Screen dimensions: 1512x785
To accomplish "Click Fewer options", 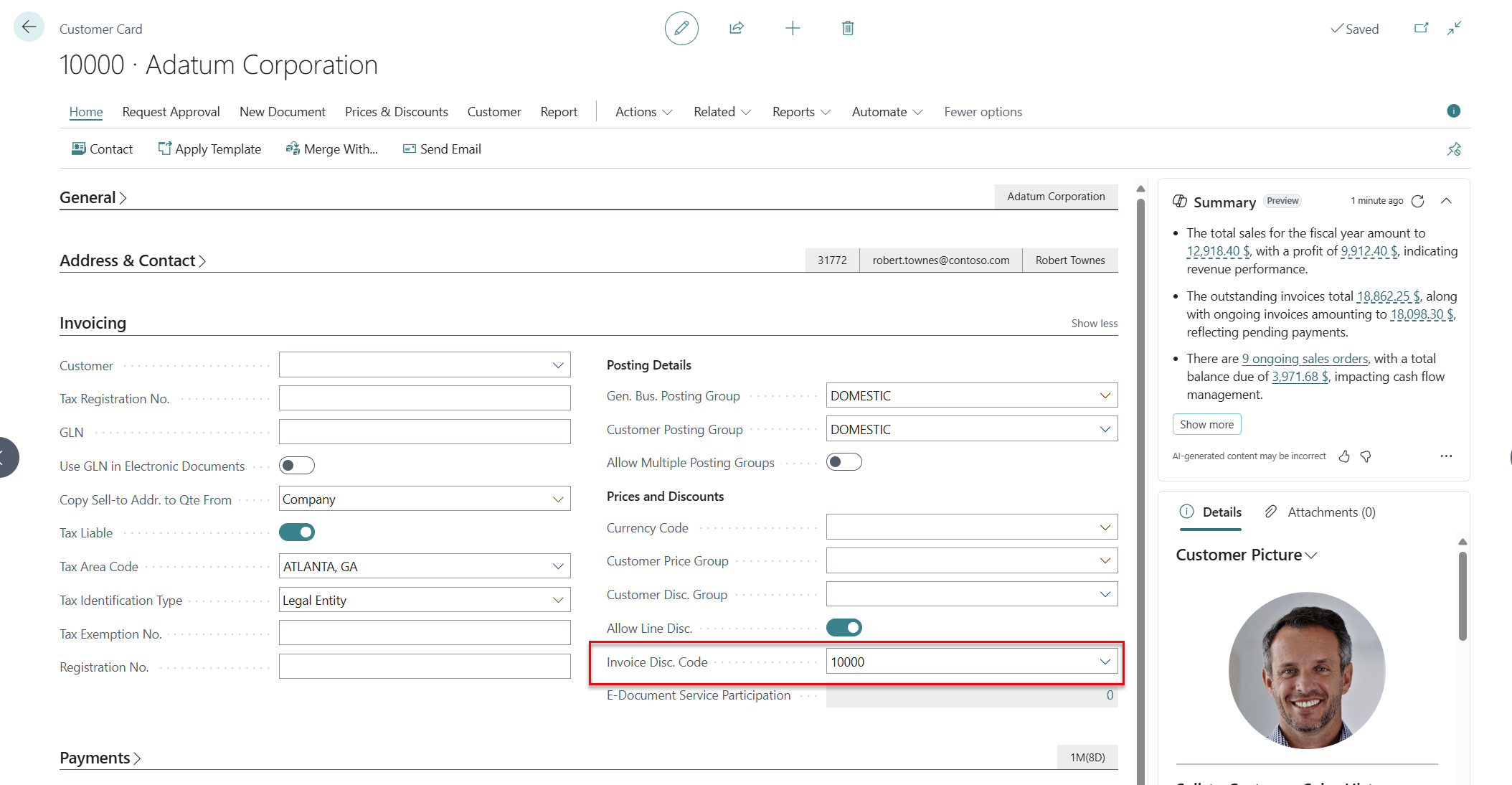I will coord(983,112).
